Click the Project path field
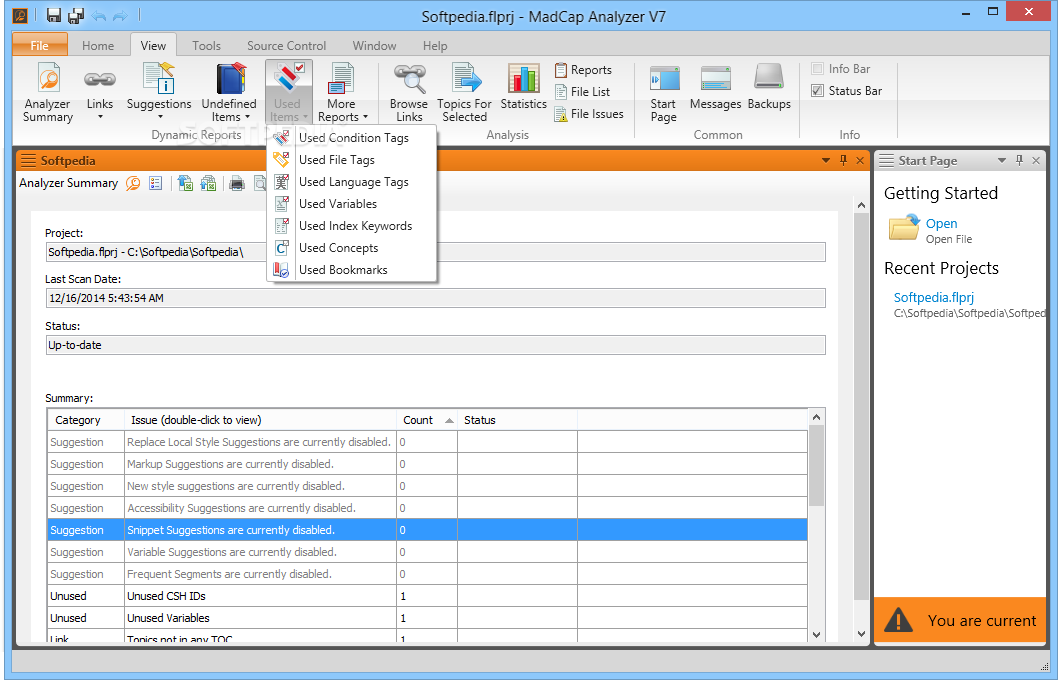Image resolution: width=1058 pixels, height=680 pixels. (435, 252)
